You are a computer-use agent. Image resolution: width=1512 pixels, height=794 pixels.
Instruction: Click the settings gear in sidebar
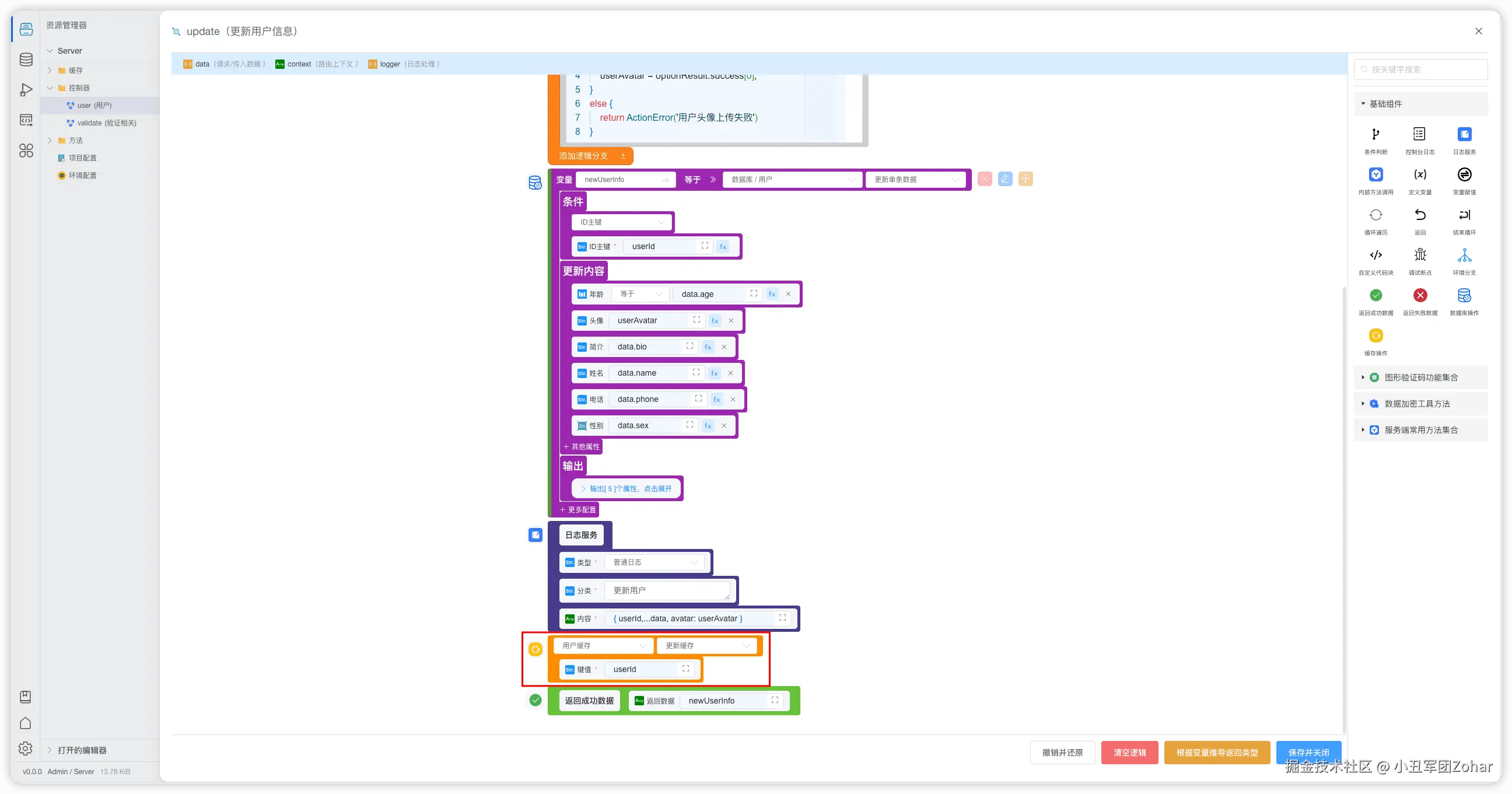25,748
